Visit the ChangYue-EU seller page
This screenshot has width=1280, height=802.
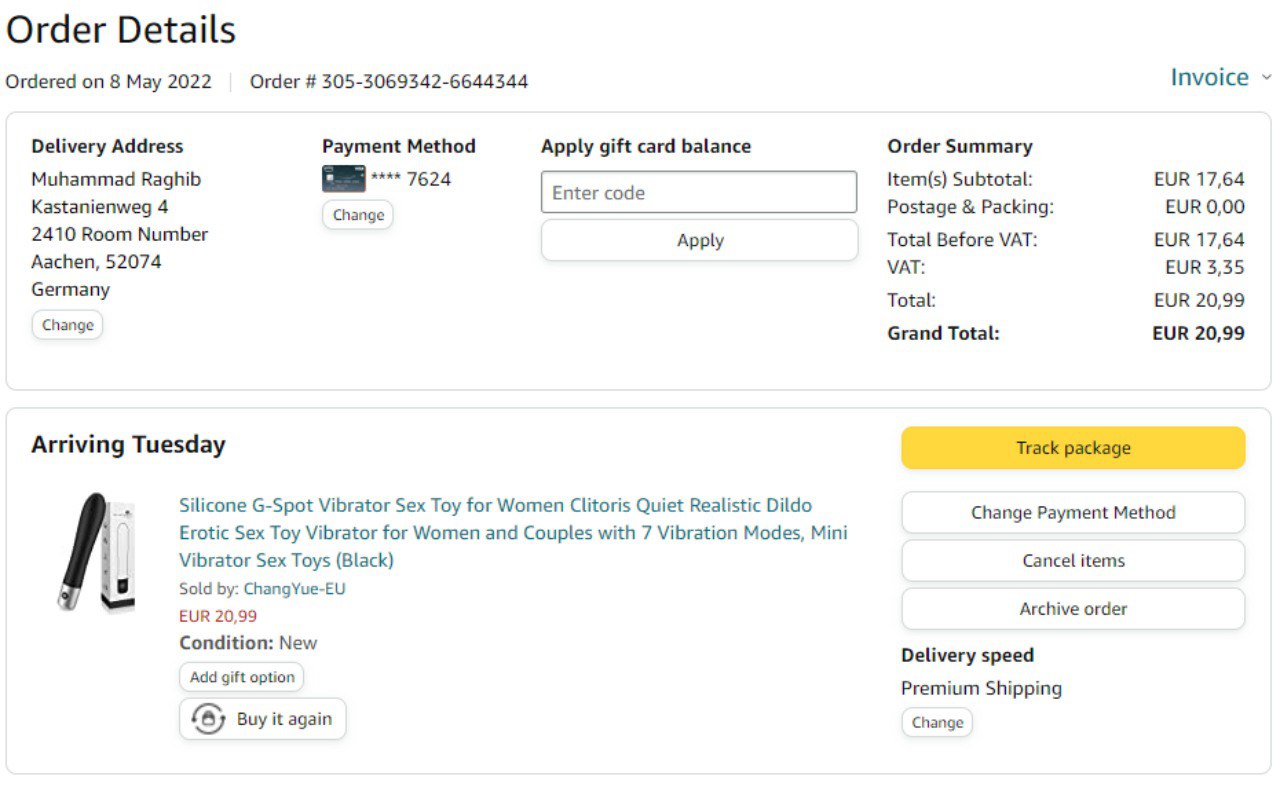[x=294, y=589]
